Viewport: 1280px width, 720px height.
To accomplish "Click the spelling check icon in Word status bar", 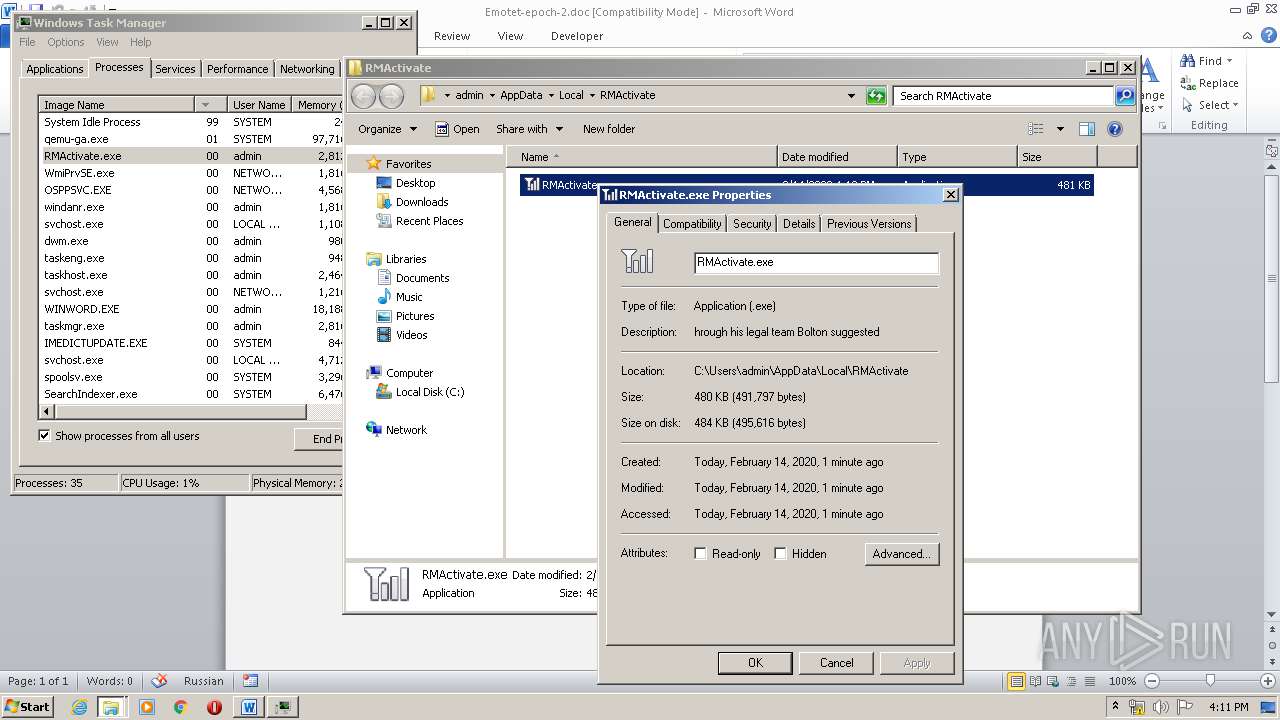I will coord(159,681).
